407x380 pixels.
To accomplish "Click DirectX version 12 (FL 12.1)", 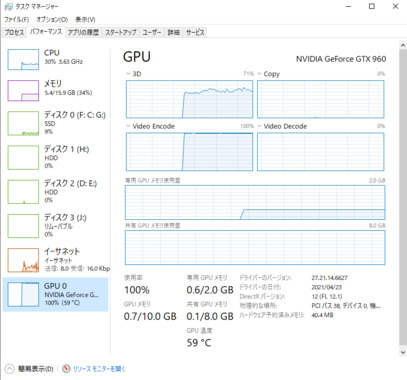I will tap(327, 296).
